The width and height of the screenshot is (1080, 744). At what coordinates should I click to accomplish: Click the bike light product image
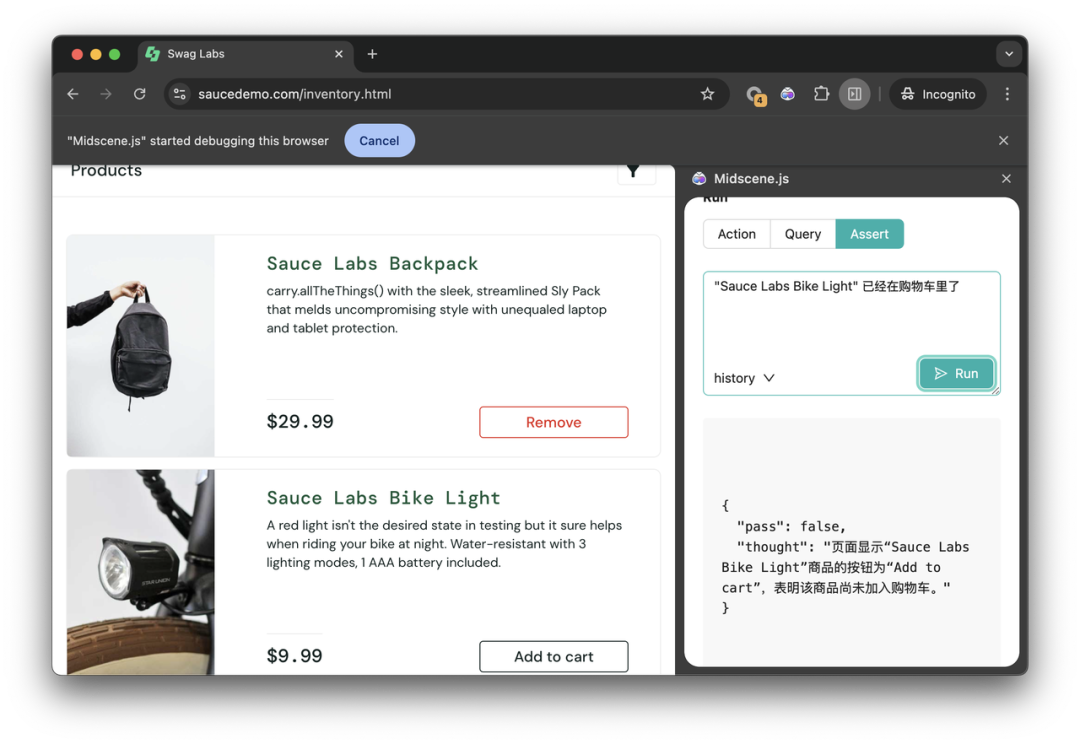point(141,572)
